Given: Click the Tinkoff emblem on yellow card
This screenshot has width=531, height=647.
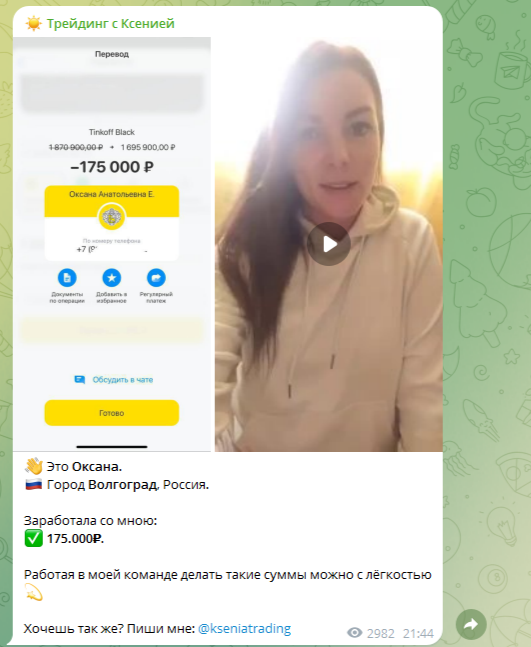Looking at the screenshot, I should (111, 217).
